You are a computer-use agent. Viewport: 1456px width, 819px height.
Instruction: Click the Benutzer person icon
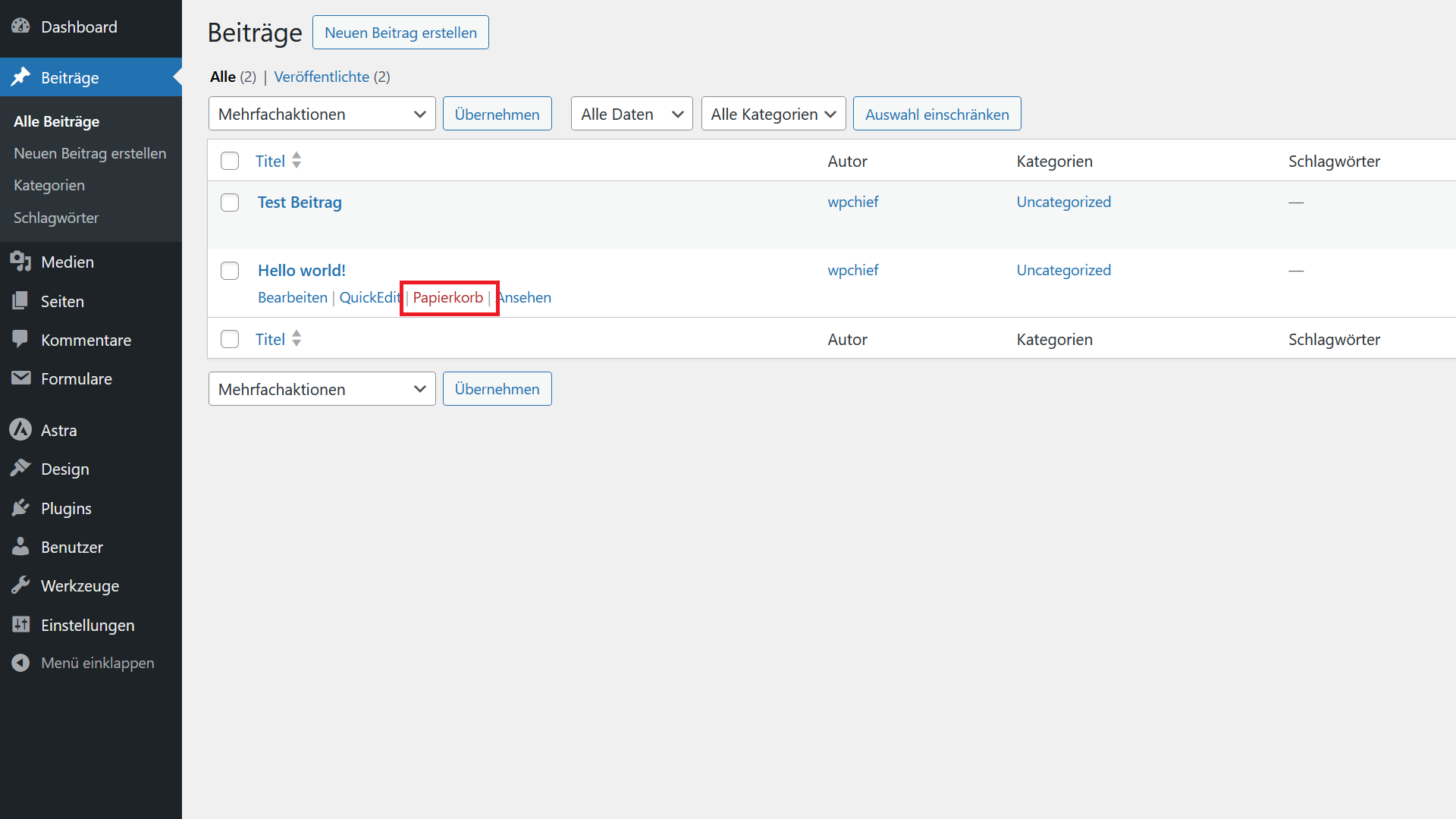click(x=20, y=547)
